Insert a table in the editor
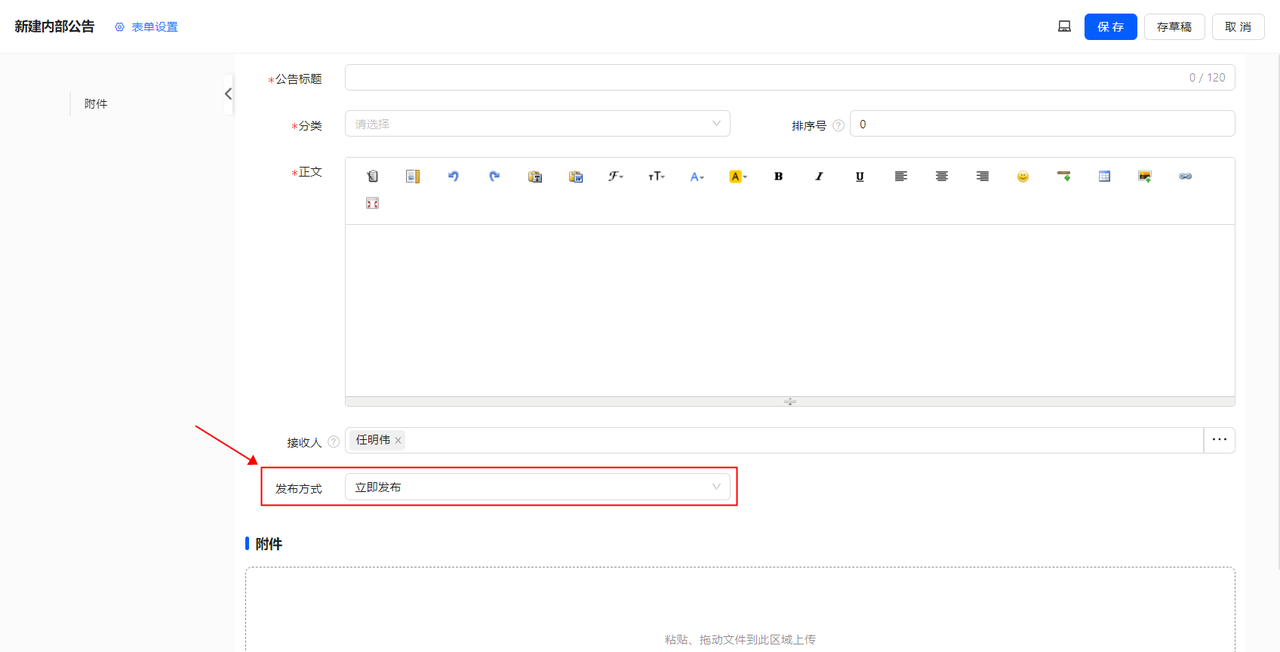This screenshot has height=652, width=1280. point(1105,176)
